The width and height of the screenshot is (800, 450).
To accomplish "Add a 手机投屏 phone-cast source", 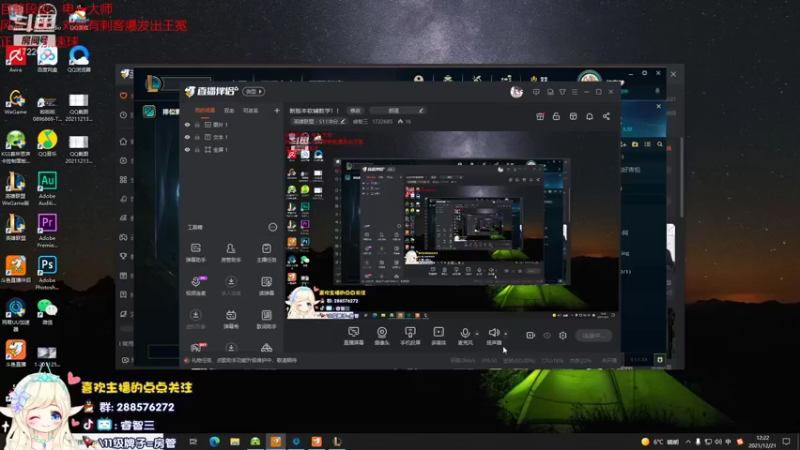I will pos(410,336).
